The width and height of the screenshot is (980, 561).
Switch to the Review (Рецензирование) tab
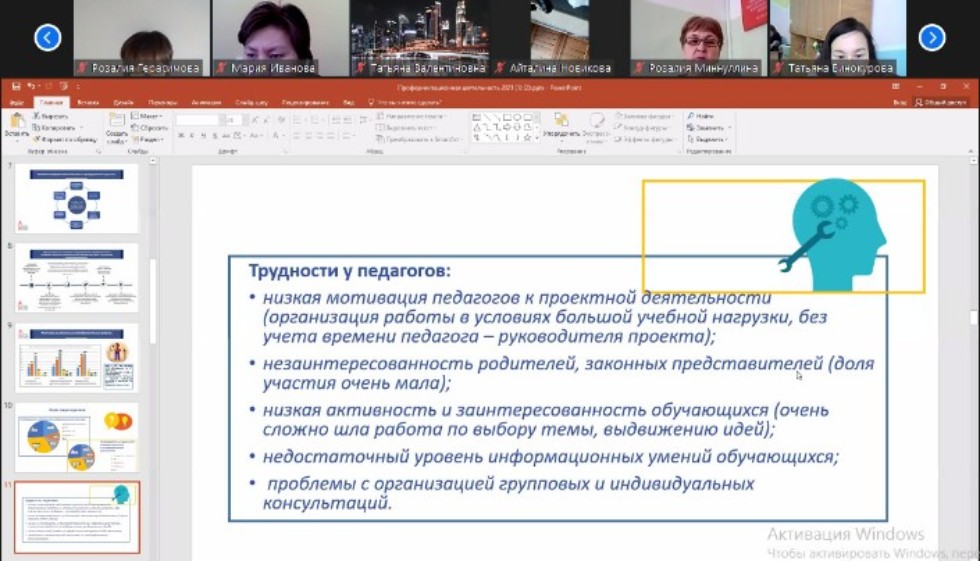pyautogui.click(x=306, y=102)
